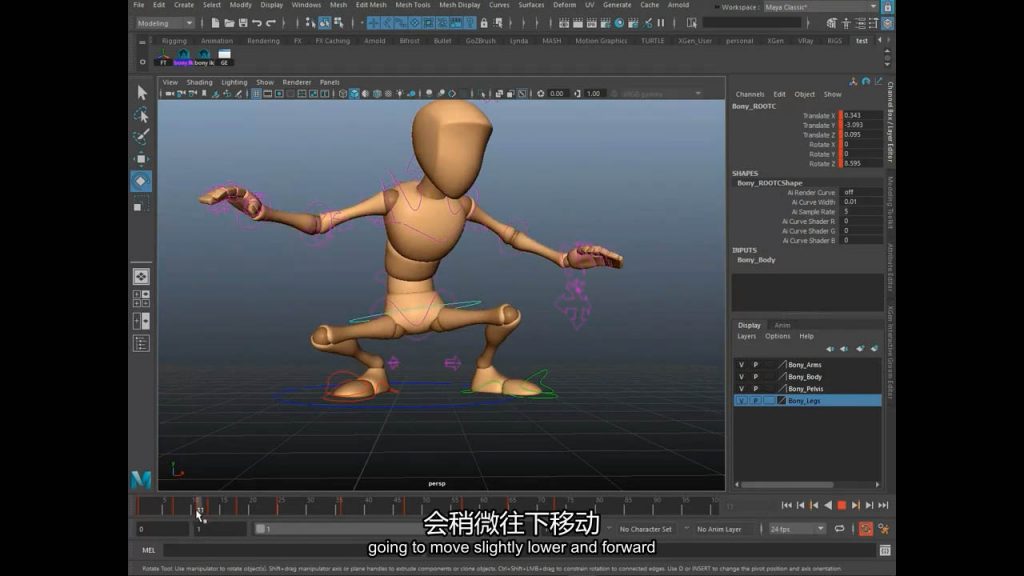This screenshot has height=576, width=1024.
Task: Toggle visibility of the Bony_Pelvis layer
Action: click(741, 389)
